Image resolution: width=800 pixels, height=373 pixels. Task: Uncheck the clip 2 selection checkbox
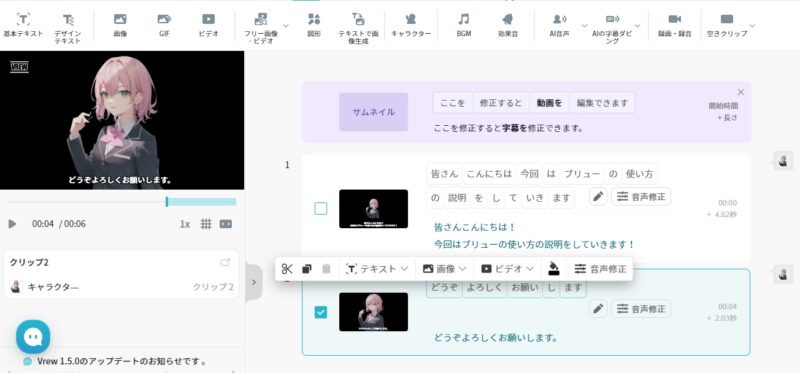(x=320, y=312)
